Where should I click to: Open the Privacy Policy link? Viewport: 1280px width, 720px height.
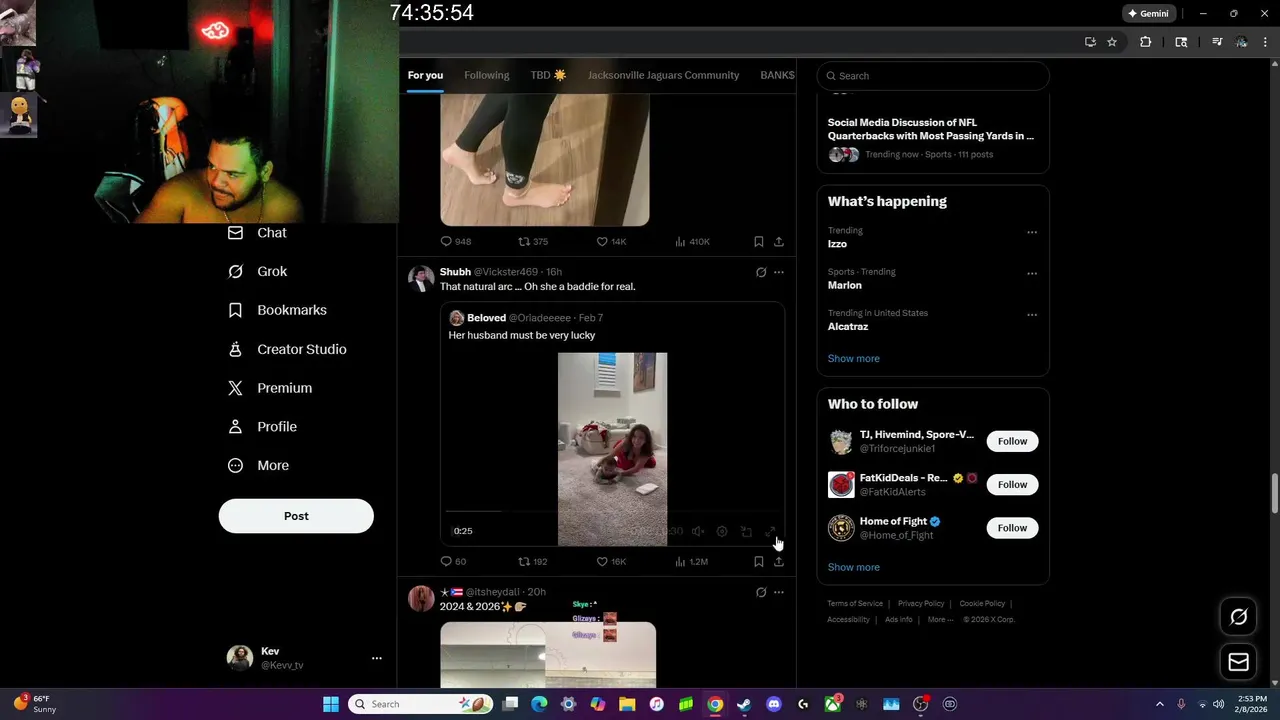pyautogui.click(x=921, y=604)
